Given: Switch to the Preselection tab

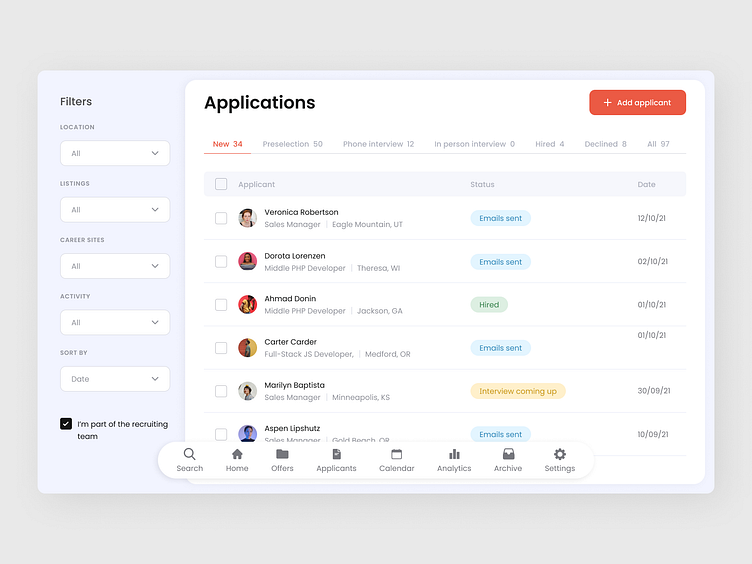Looking at the screenshot, I should (293, 144).
